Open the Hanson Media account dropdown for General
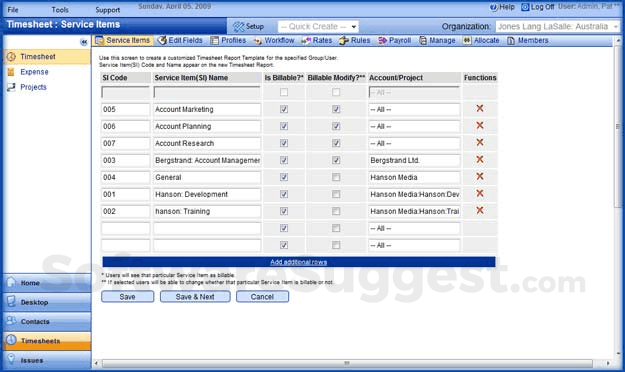This screenshot has width=625, height=372. click(x=414, y=177)
